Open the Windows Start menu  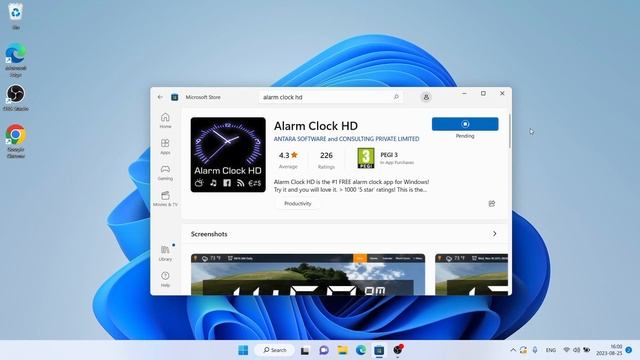(x=243, y=350)
